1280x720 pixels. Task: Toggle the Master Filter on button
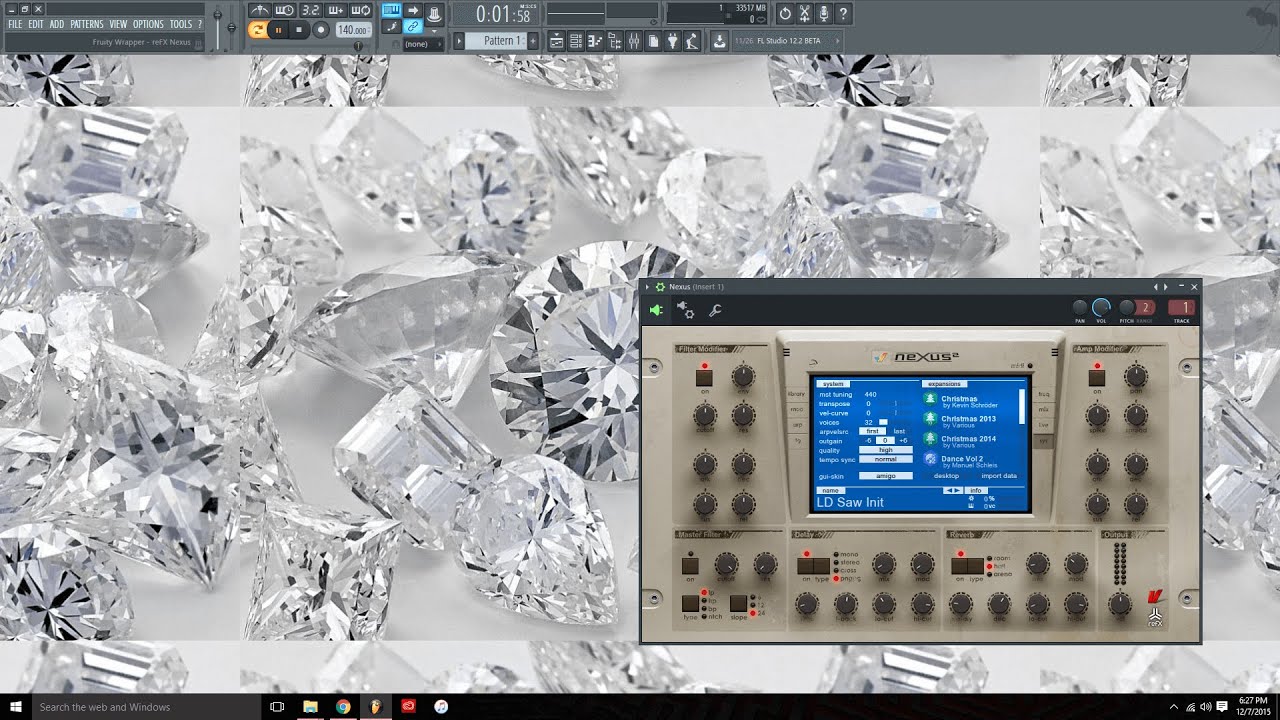690,565
